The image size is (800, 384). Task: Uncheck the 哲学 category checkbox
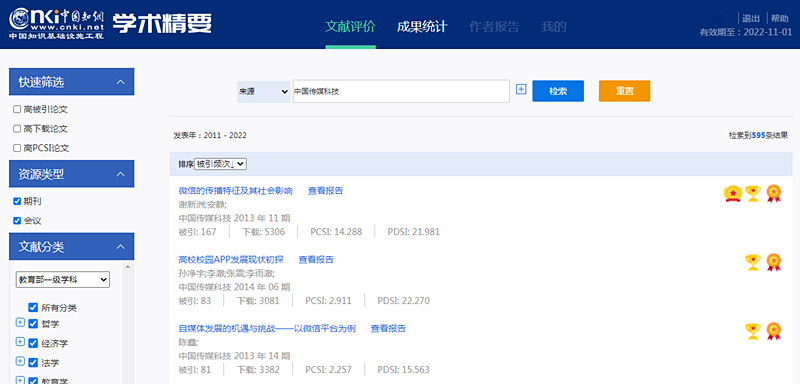click(33, 324)
